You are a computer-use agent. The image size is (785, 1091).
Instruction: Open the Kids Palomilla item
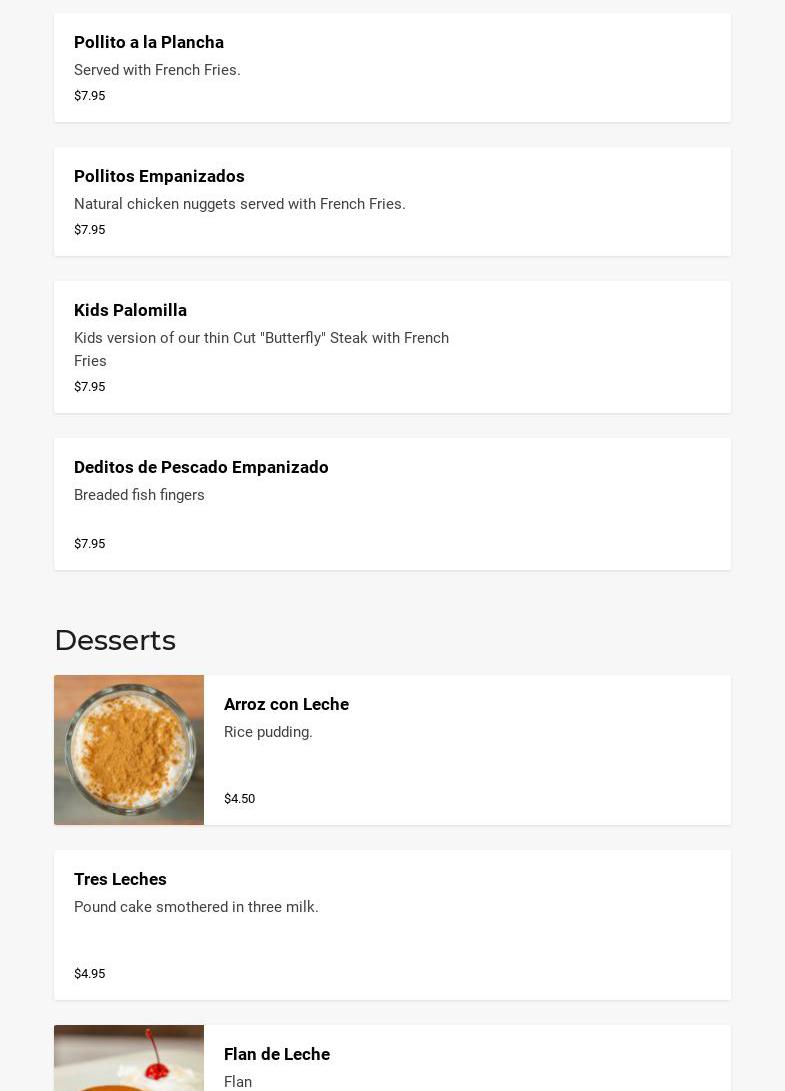[130, 310]
